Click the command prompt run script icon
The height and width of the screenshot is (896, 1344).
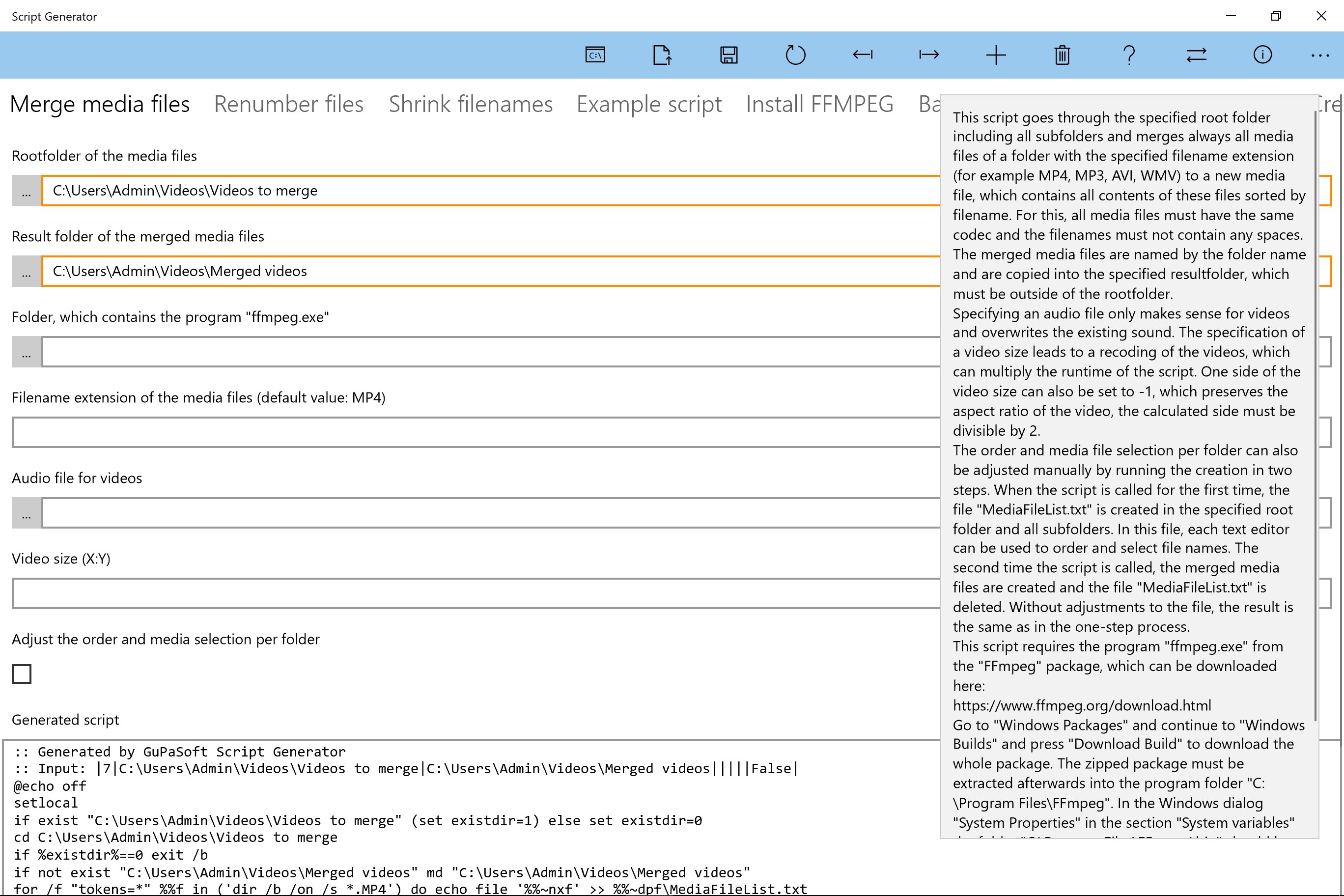point(595,55)
